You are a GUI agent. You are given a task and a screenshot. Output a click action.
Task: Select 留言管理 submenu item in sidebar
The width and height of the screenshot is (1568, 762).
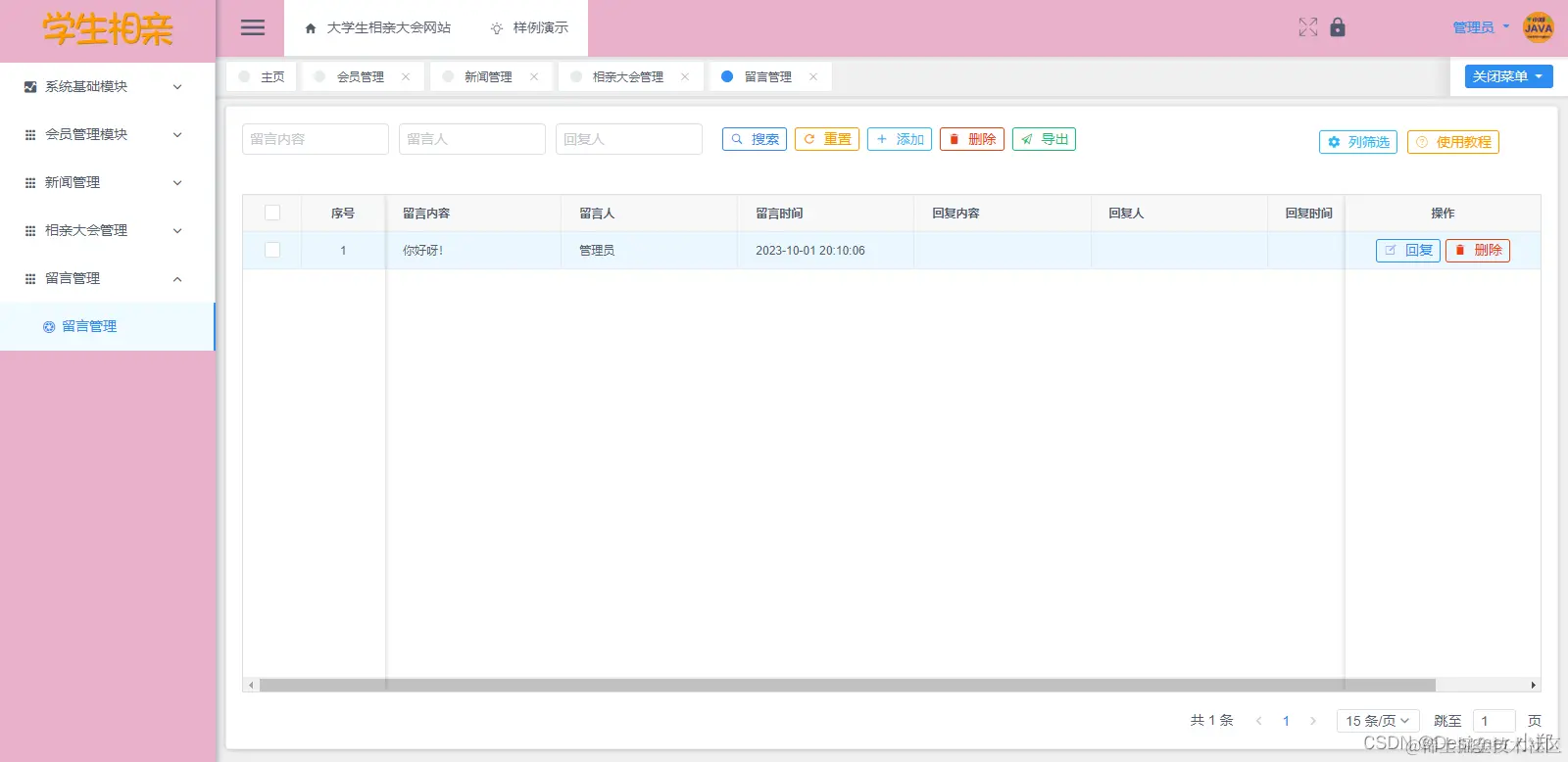107,327
